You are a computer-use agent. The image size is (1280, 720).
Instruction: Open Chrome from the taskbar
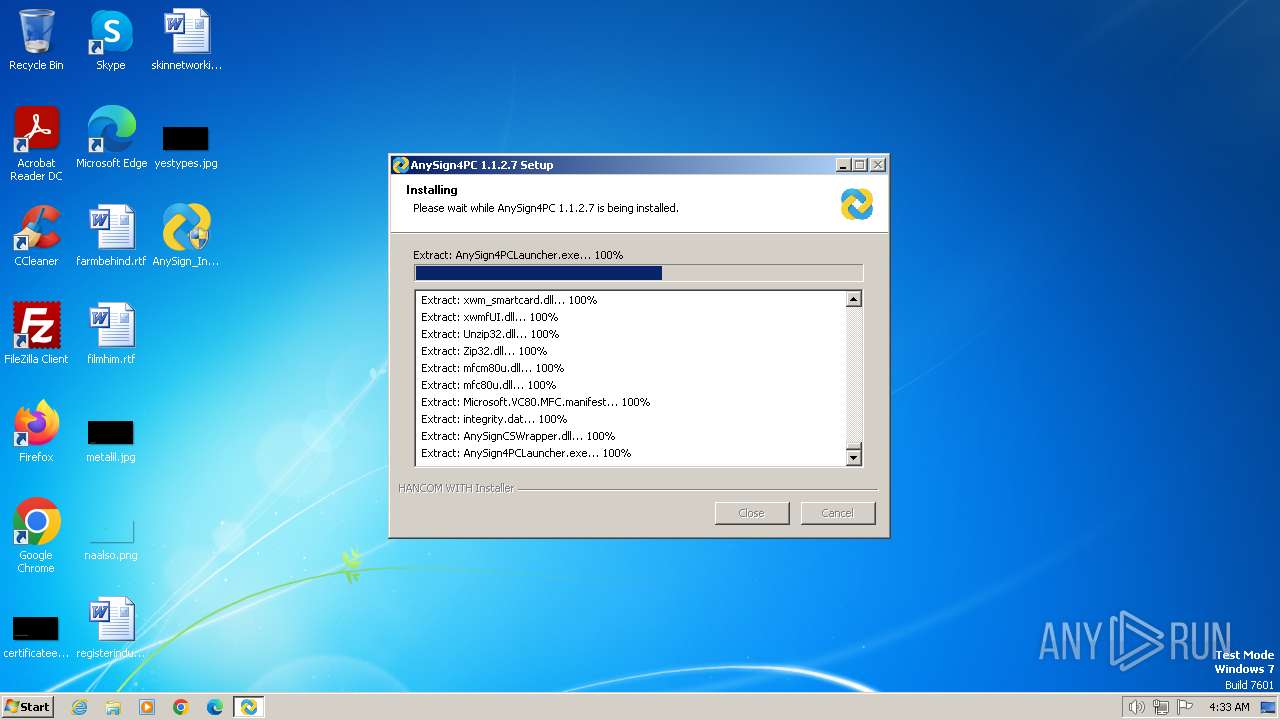tap(181, 707)
